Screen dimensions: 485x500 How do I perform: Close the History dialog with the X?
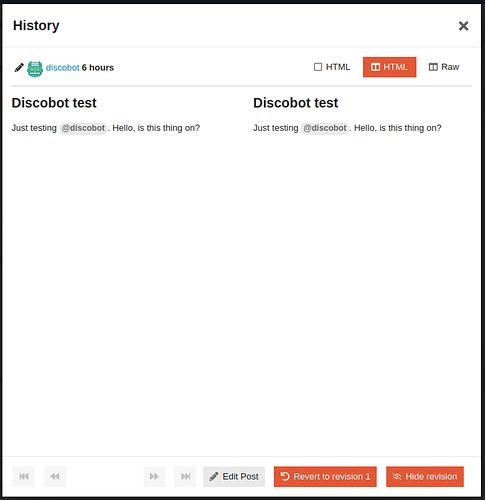click(x=463, y=26)
